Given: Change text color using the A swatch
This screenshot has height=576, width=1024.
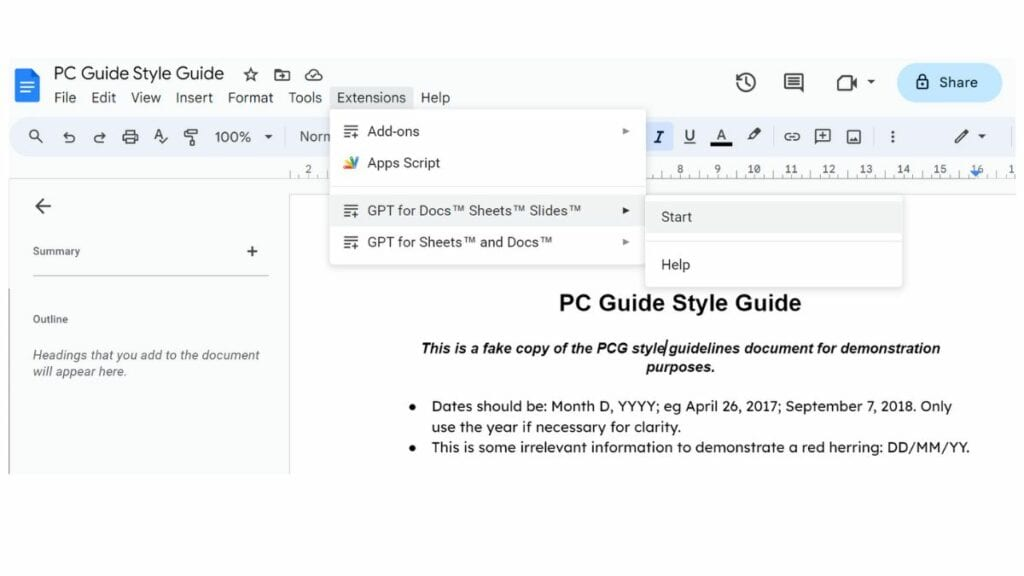Looking at the screenshot, I should pos(721,136).
